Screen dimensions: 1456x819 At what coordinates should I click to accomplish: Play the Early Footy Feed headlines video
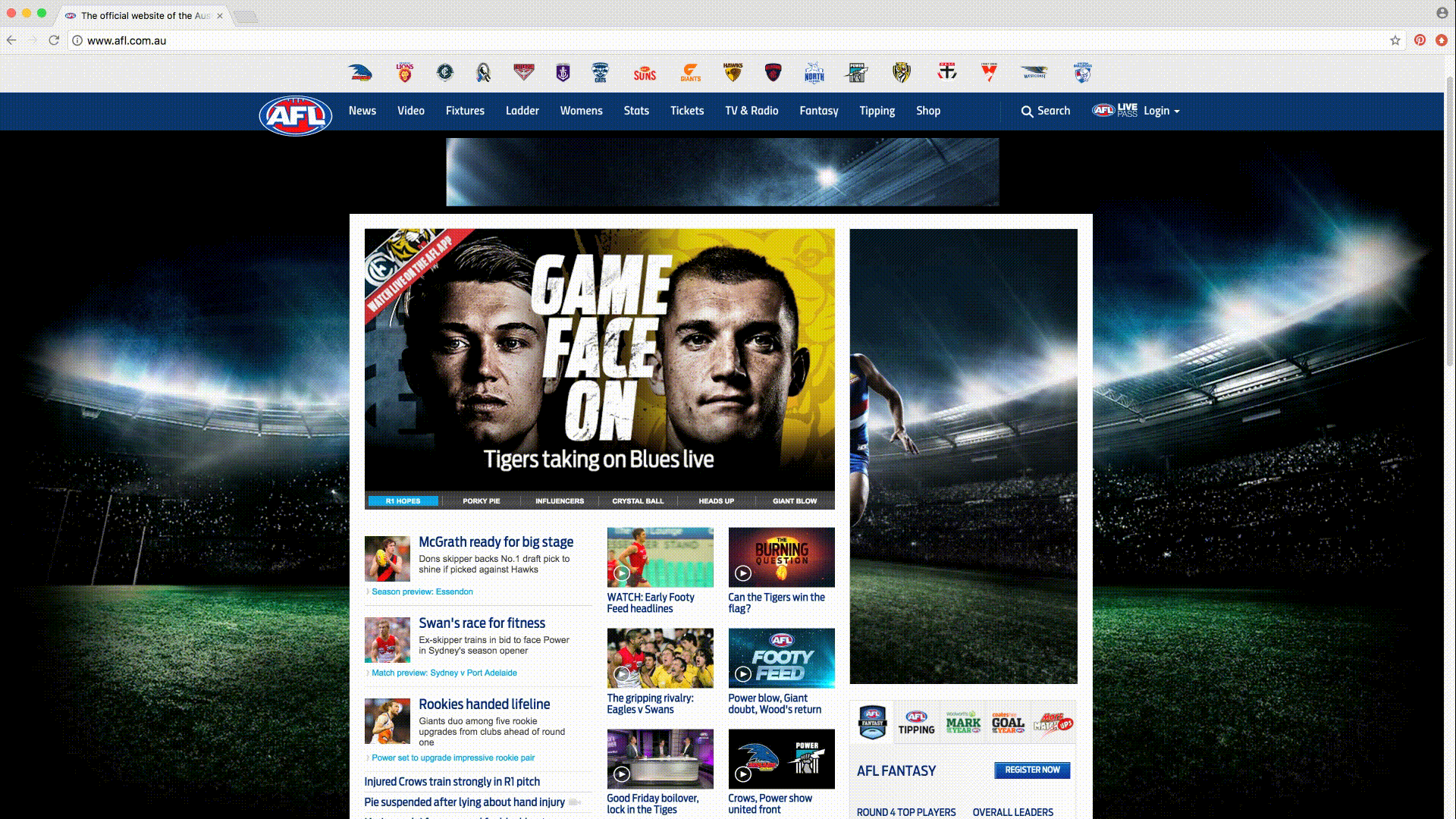point(660,557)
